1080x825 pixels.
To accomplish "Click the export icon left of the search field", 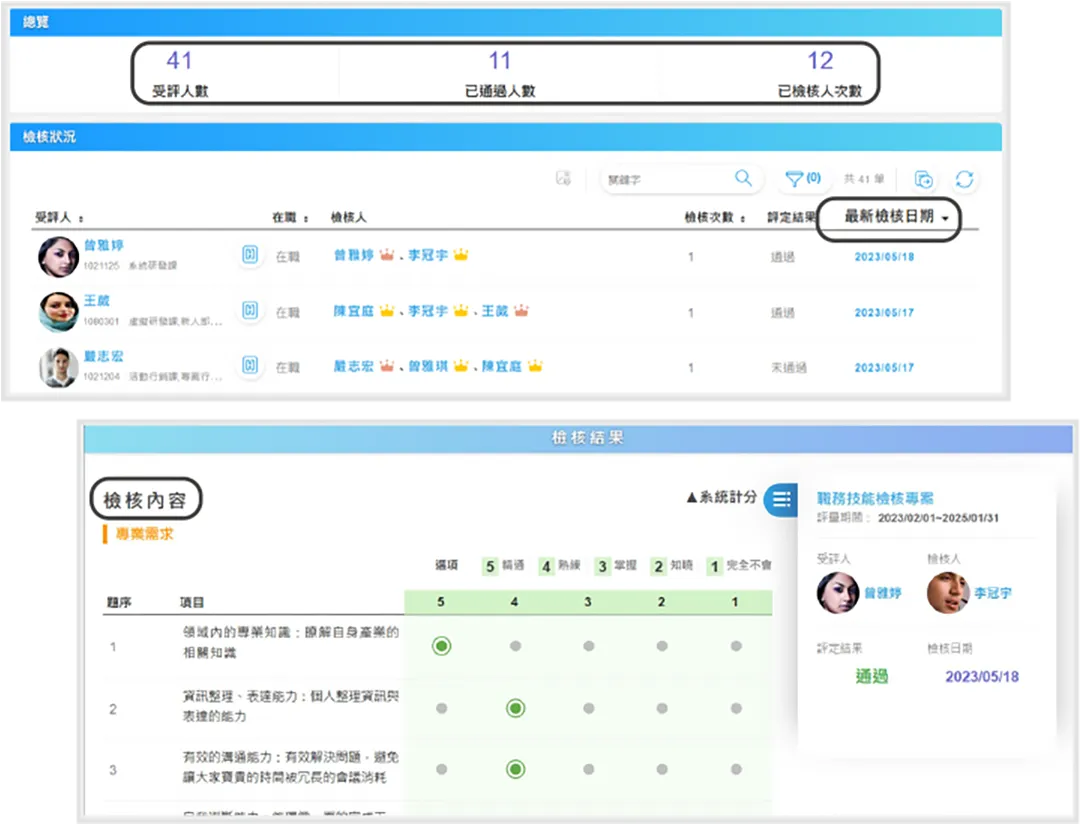I will [565, 178].
